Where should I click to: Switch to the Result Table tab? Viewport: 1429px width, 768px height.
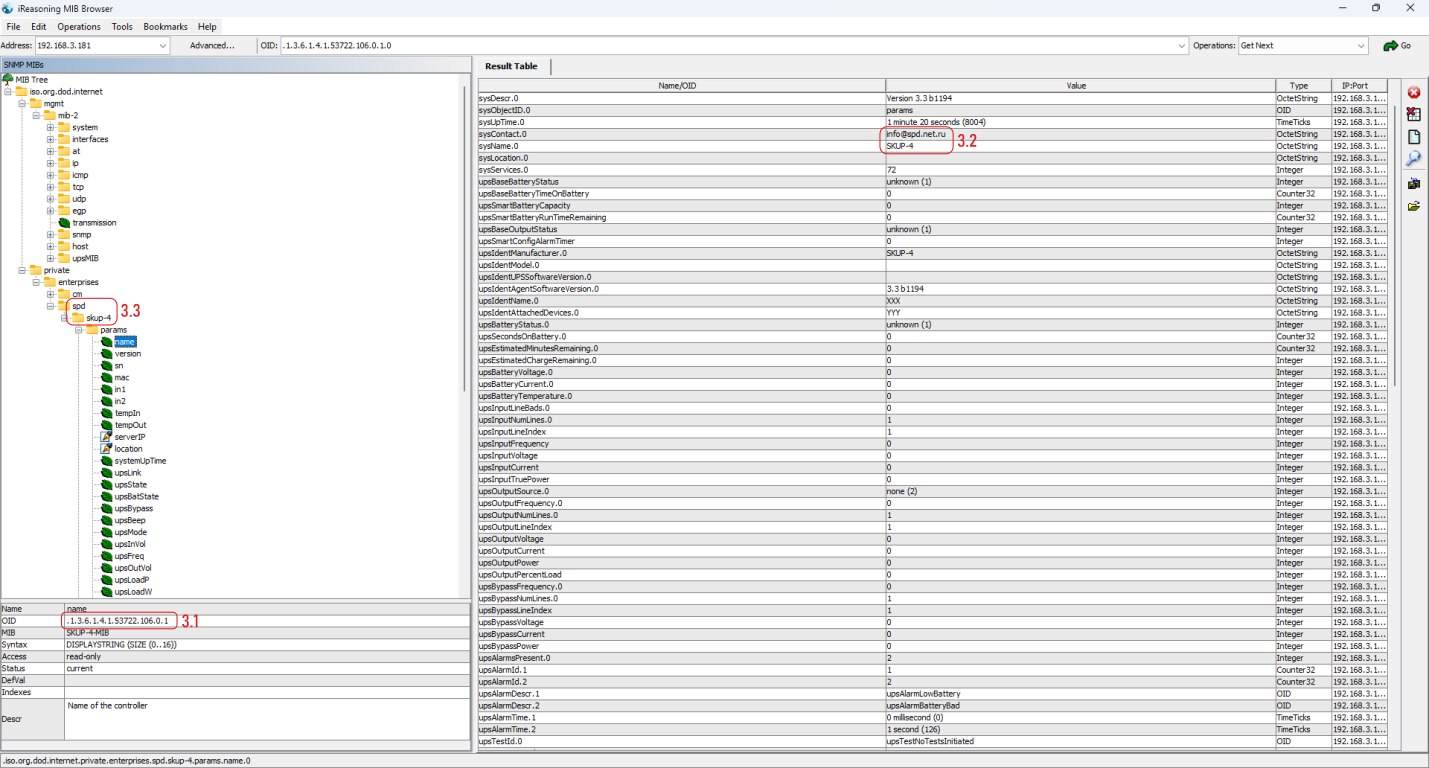[511, 66]
